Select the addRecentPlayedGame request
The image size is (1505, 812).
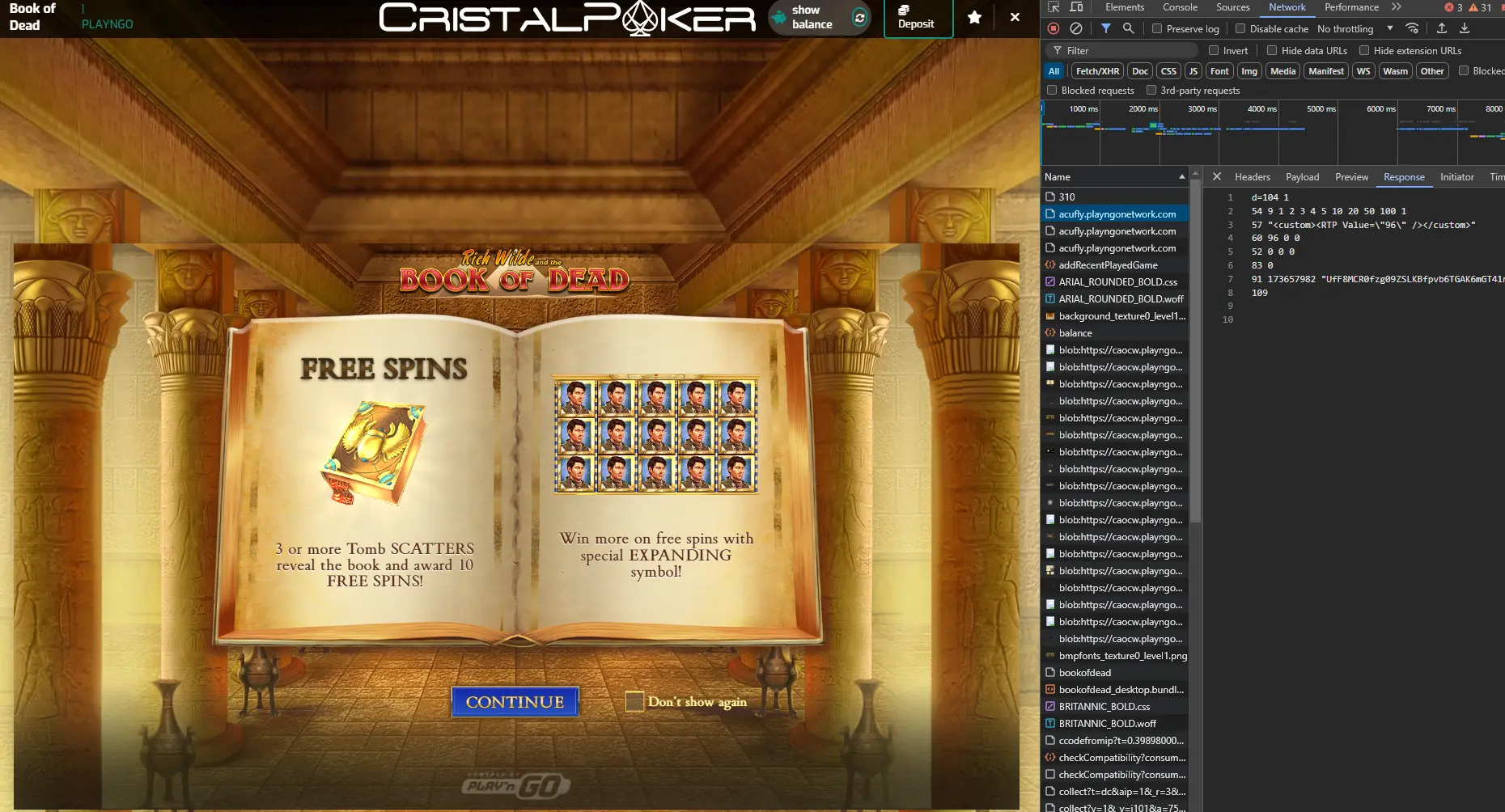pyautogui.click(x=1115, y=264)
